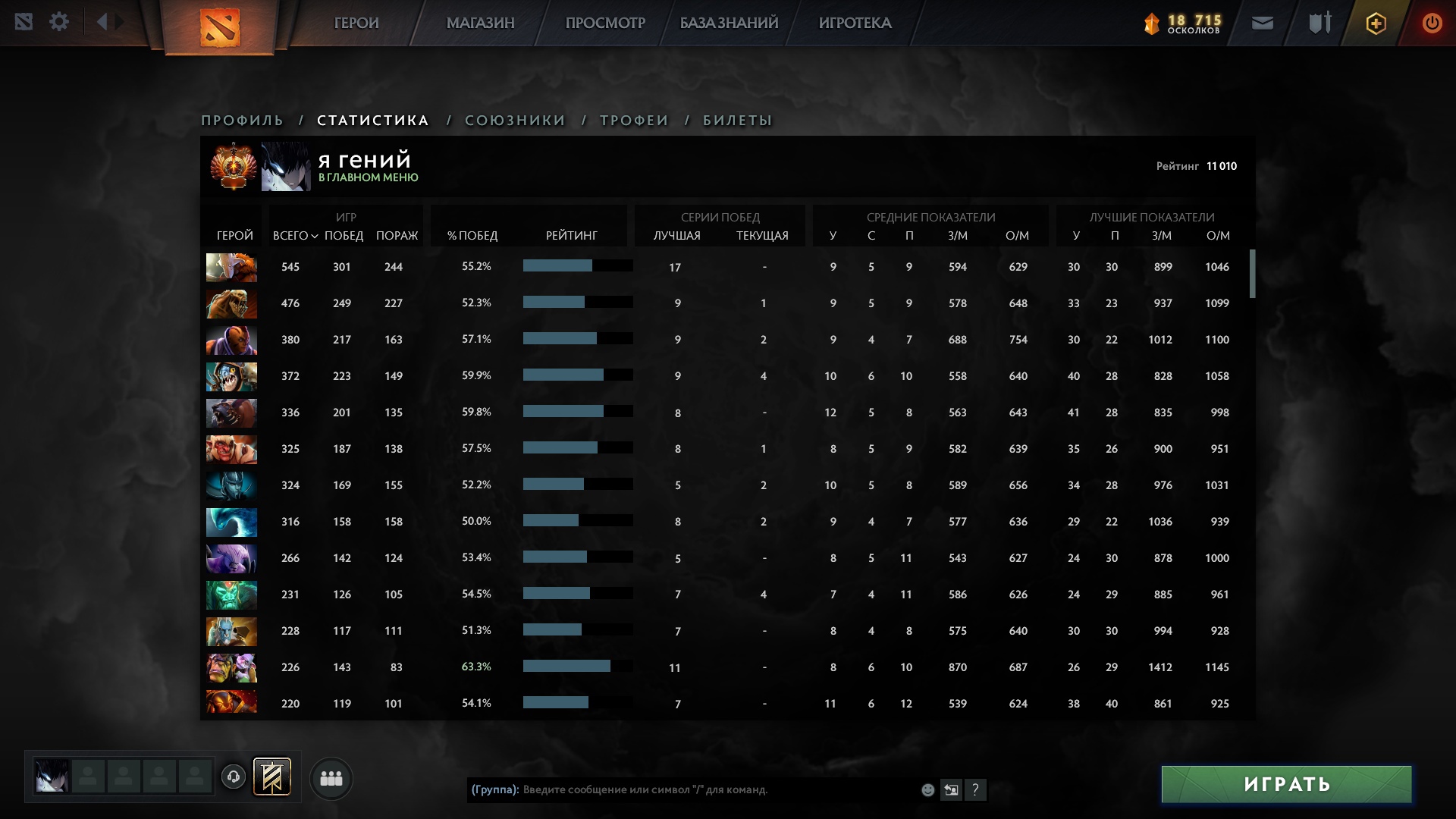The width and height of the screenshot is (1456, 819).
Task: Click the chat channel switch icon
Action: coord(951,790)
